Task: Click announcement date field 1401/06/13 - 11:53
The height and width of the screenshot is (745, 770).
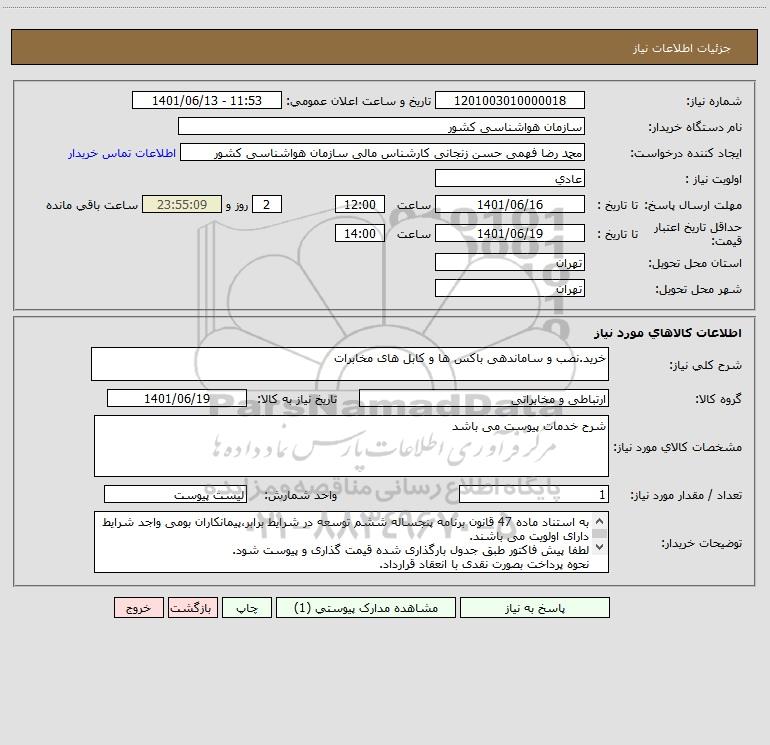Action: coord(207,100)
